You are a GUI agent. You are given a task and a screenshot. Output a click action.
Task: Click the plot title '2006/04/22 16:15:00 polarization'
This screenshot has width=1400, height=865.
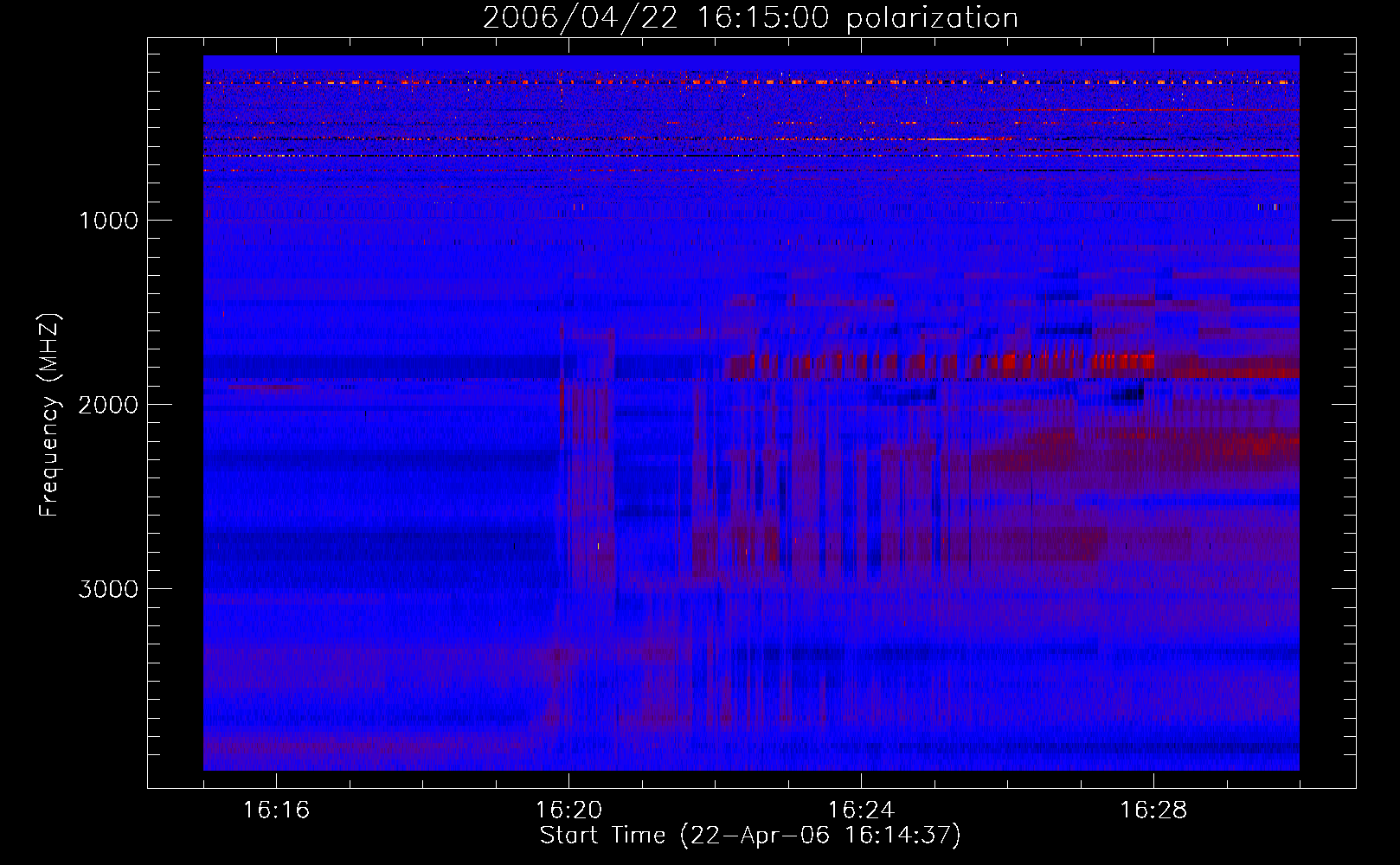pyautogui.click(x=750, y=18)
